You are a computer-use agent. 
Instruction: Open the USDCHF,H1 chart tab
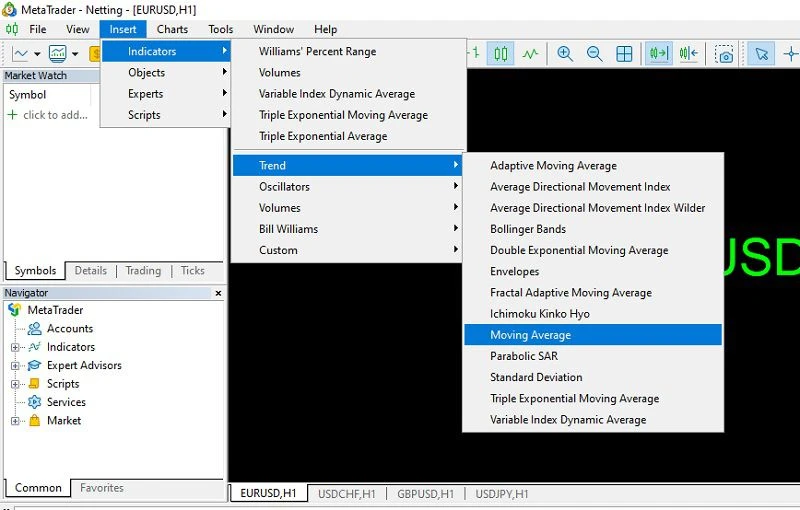pyautogui.click(x=346, y=494)
